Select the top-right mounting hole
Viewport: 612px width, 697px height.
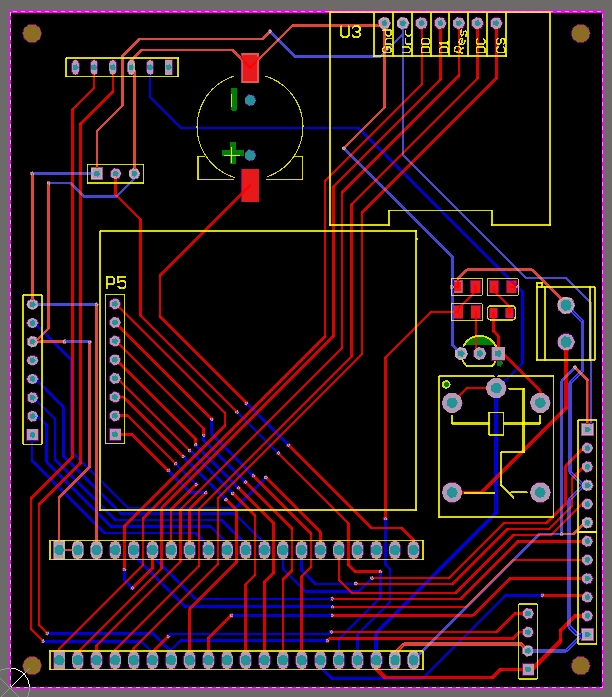point(580,33)
